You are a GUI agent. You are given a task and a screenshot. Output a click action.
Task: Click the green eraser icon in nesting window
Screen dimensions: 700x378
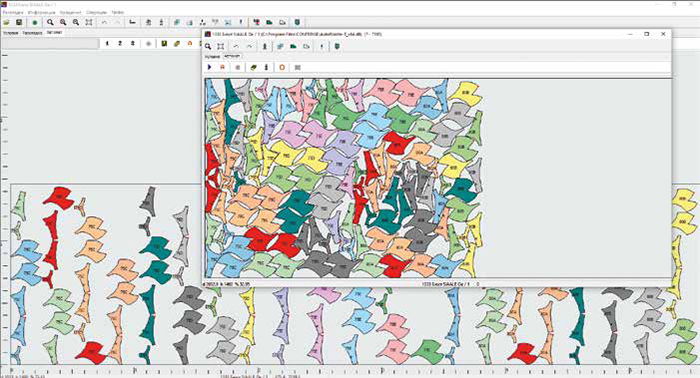(254, 67)
